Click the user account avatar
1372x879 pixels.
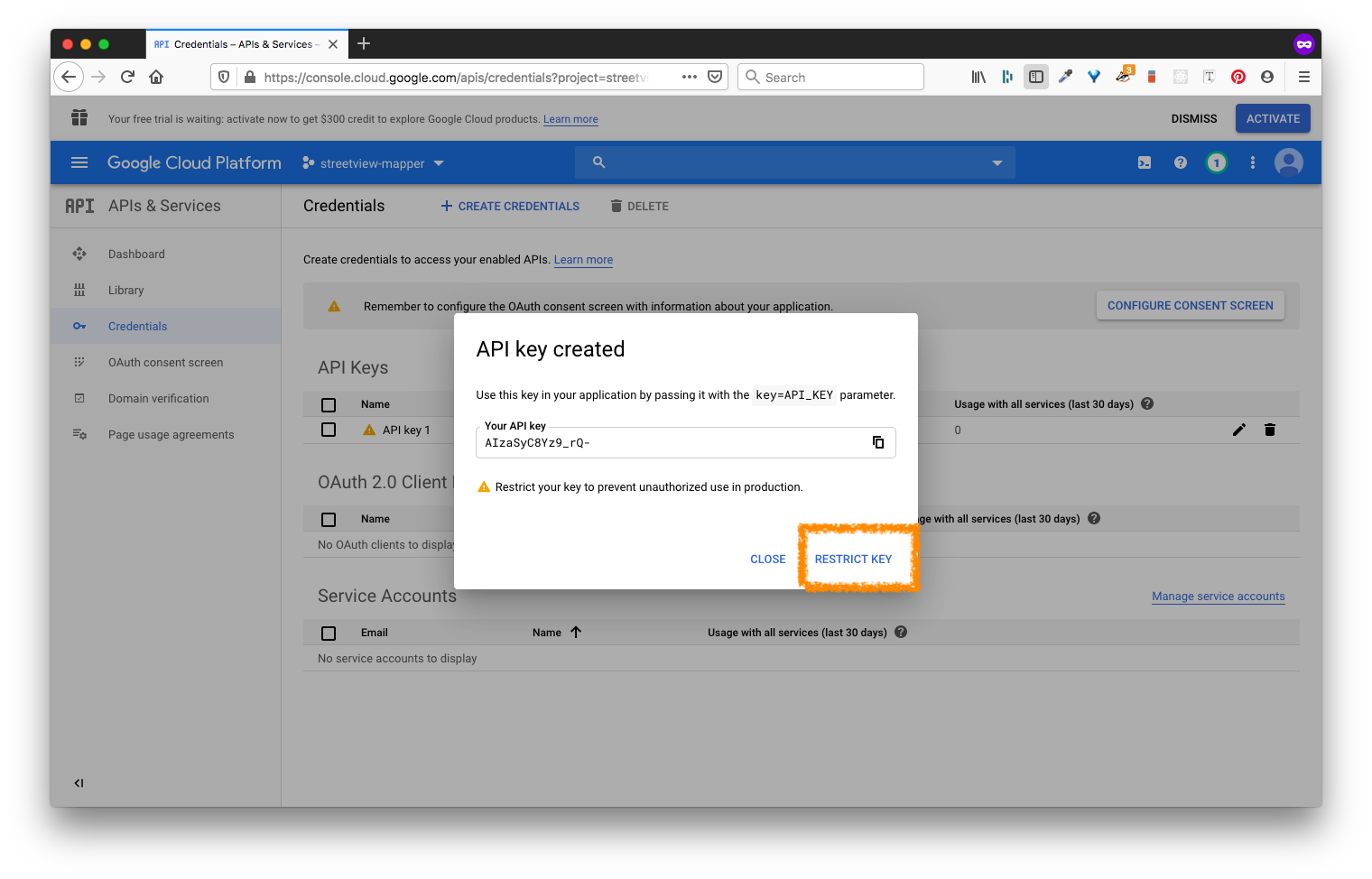point(1288,162)
